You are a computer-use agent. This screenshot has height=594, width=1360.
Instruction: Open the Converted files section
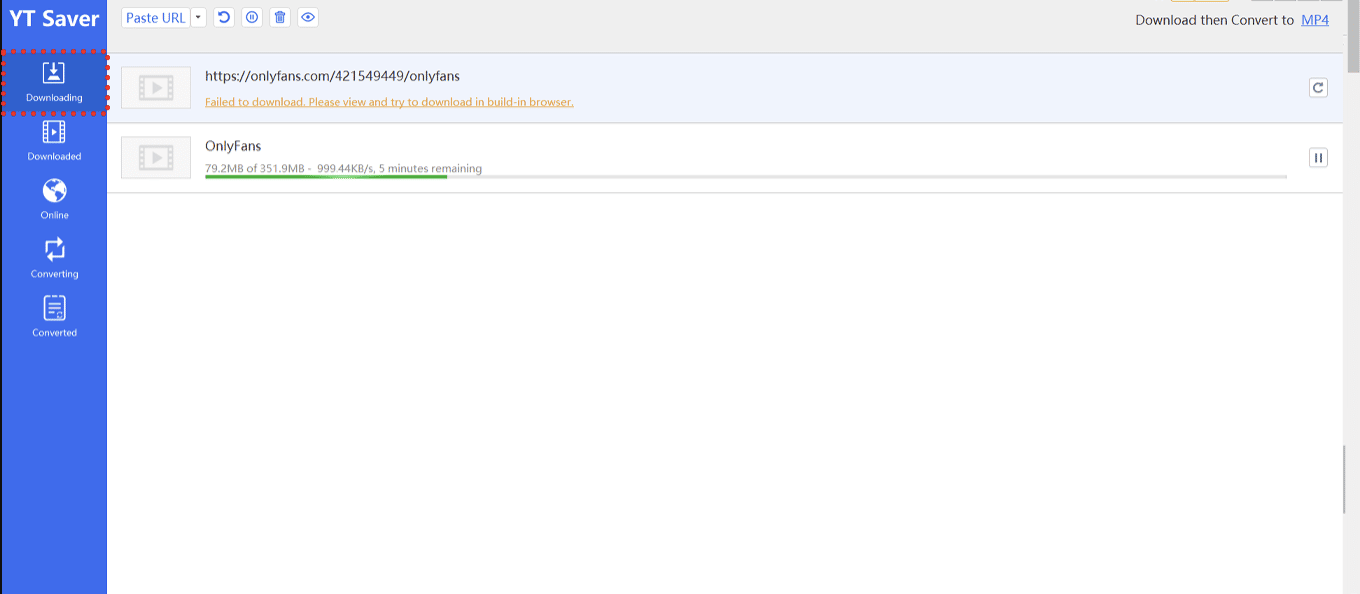click(54, 316)
